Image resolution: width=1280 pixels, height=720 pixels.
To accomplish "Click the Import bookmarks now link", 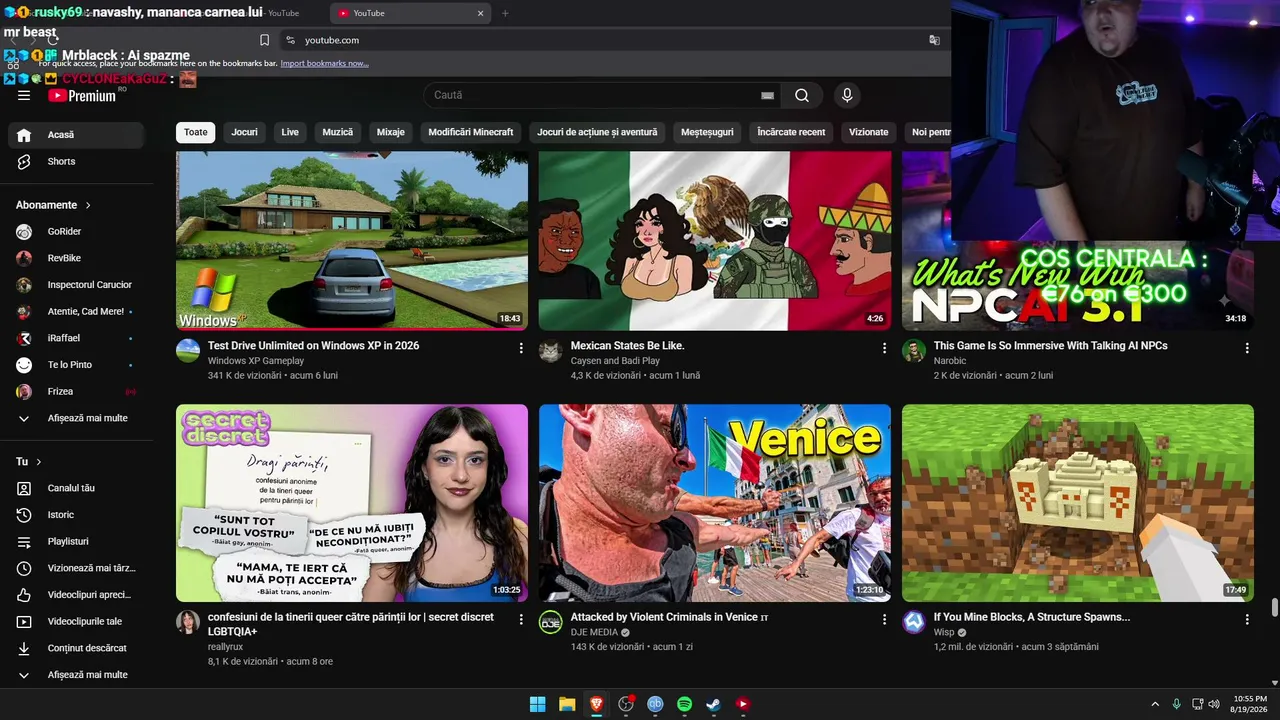I will click(324, 63).
